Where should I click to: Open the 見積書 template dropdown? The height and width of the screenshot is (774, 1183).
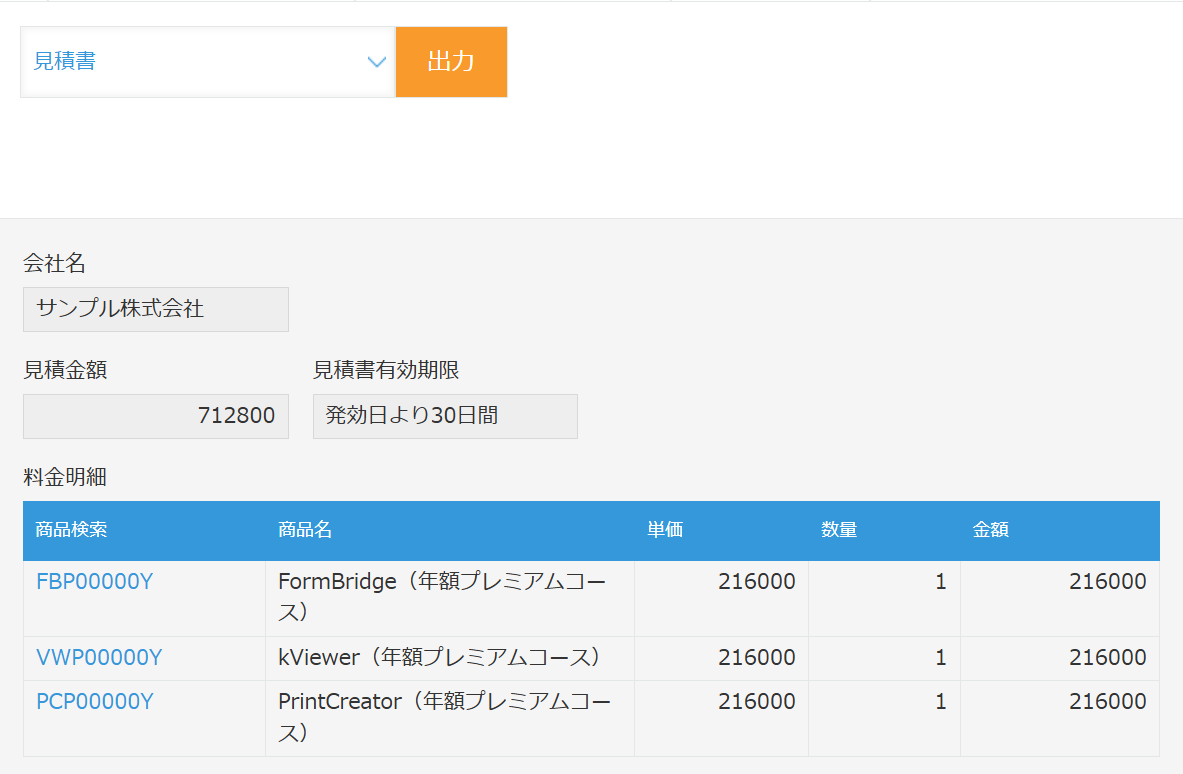[x=190, y=62]
